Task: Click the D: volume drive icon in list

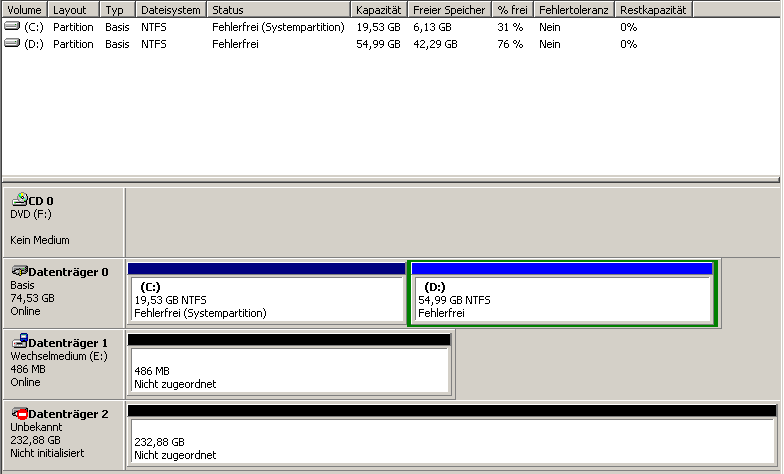Action: point(12,43)
